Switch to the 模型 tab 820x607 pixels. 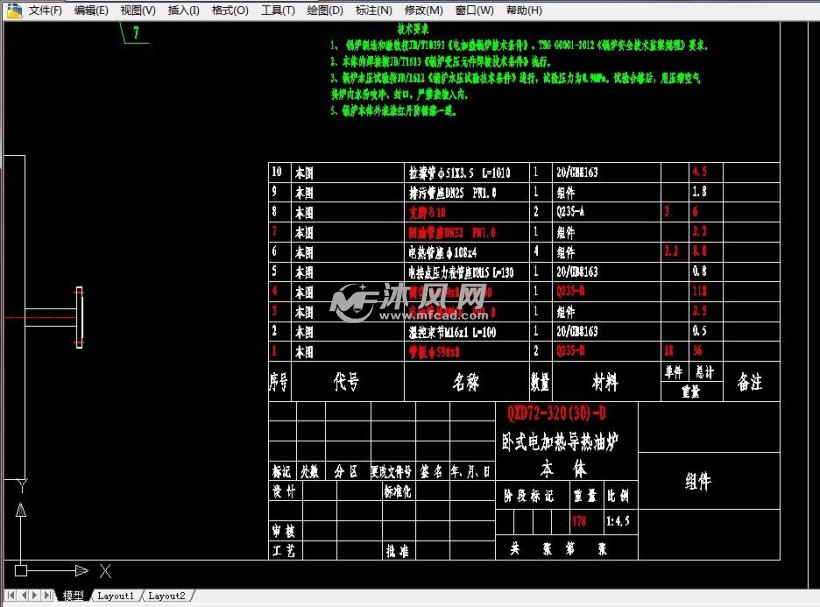73,596
